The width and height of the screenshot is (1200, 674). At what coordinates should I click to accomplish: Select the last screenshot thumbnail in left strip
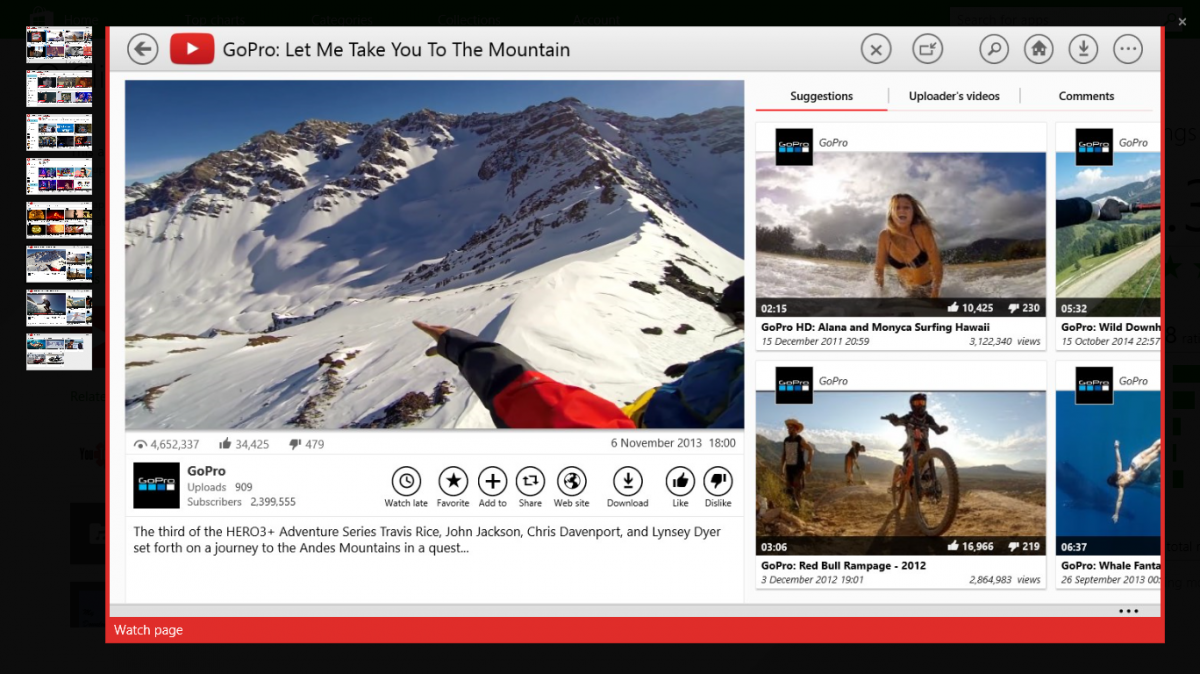59,352
